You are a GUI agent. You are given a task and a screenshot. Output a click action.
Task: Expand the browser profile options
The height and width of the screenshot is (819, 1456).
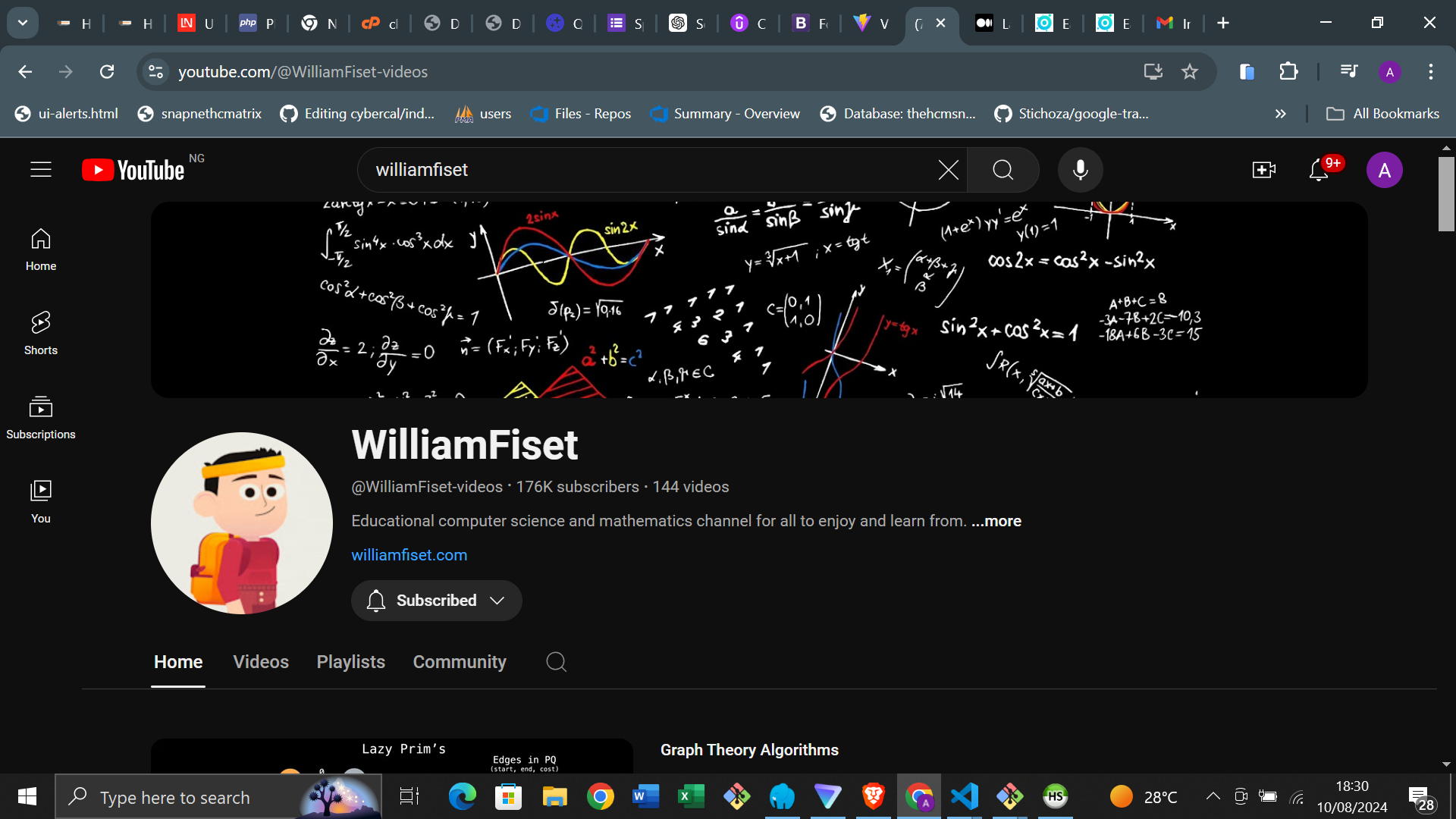point(1391,72)
